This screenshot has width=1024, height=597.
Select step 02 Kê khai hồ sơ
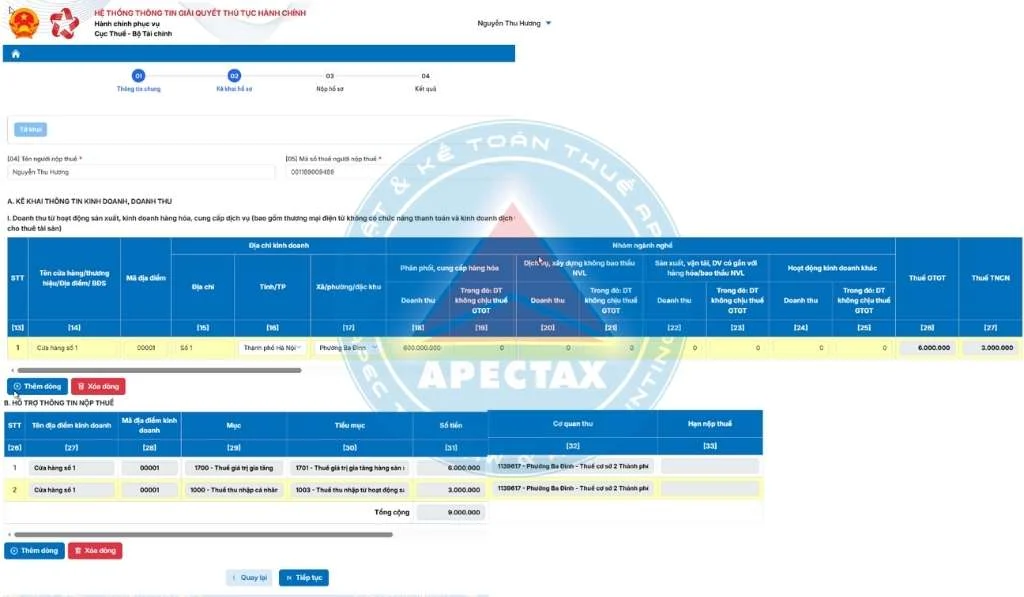(234, 76)
